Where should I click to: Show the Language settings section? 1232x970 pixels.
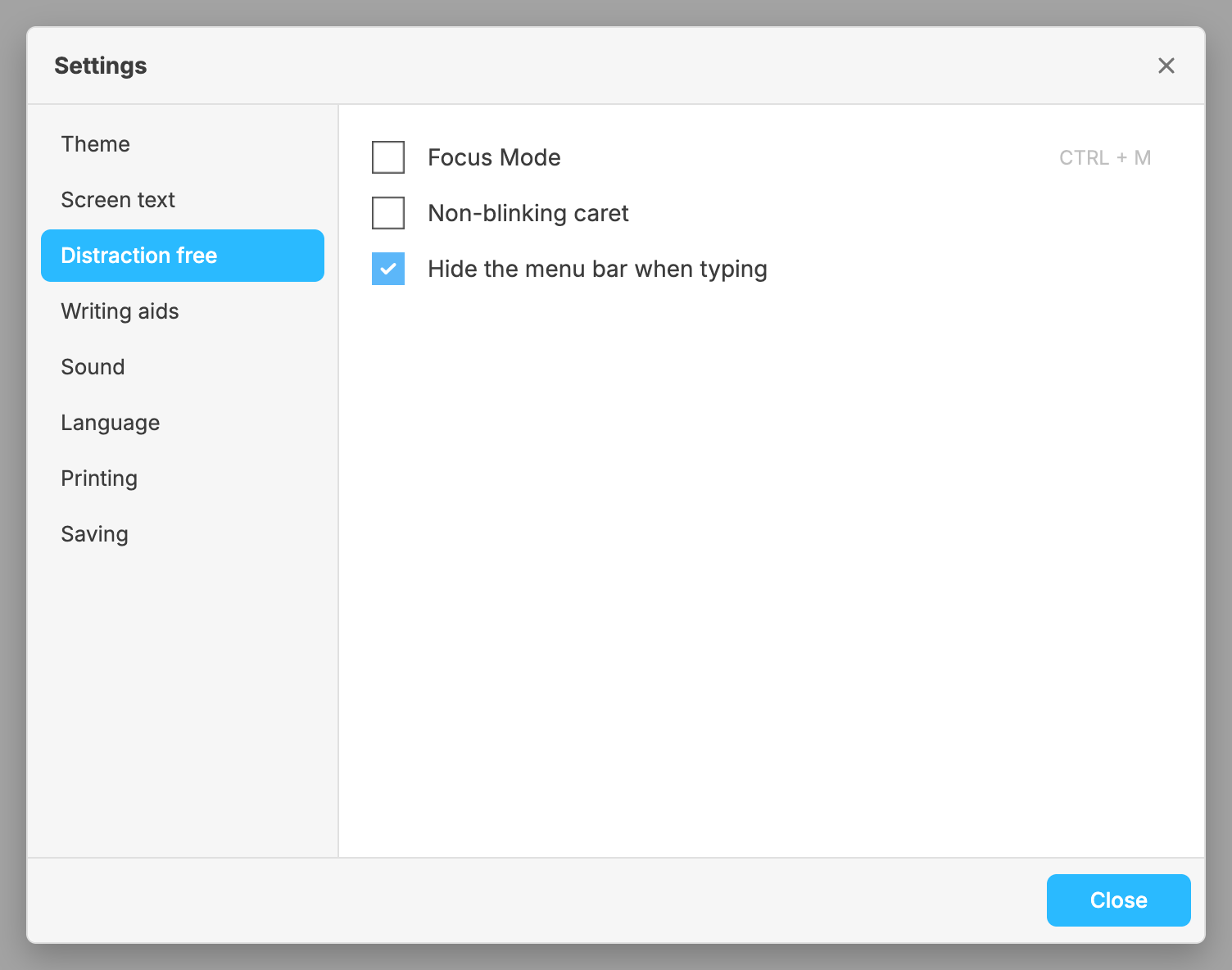[183, 423]
